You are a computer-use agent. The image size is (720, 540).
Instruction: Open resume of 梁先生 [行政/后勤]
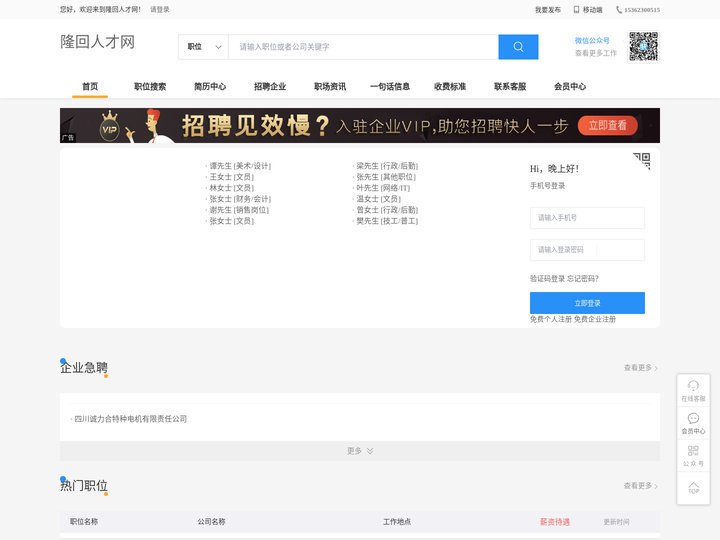click(x=387, y=166)
